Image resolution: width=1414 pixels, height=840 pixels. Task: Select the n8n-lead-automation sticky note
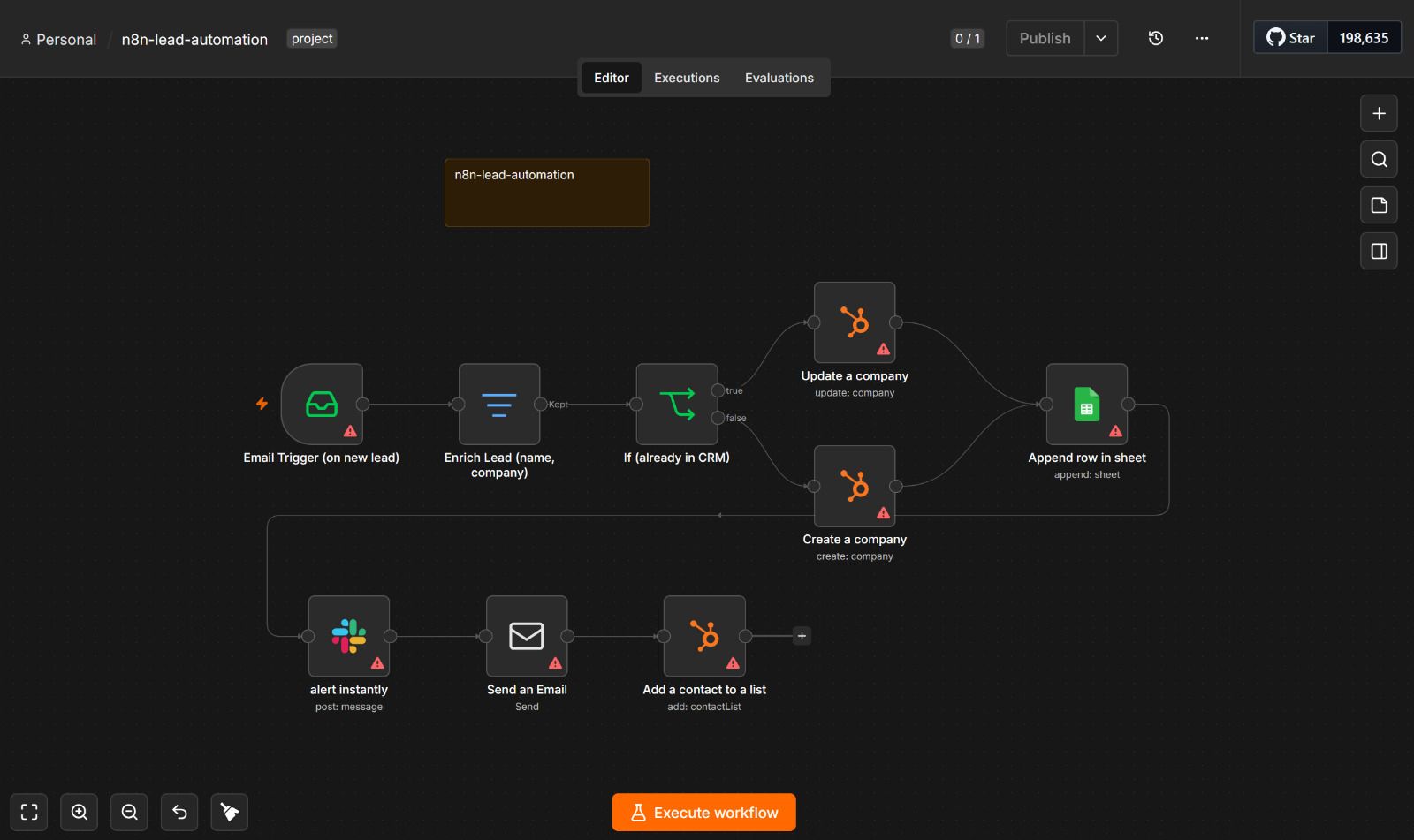tap(547, 193)
